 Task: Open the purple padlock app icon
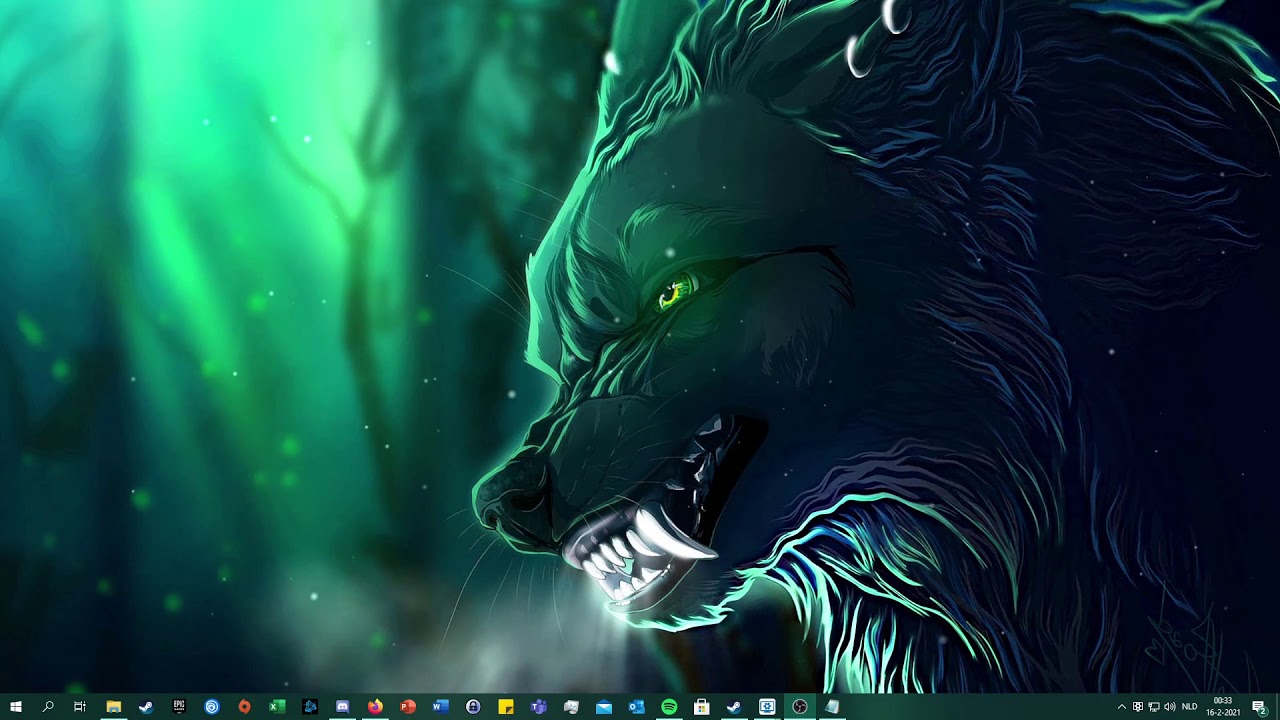click(x=473, y=707)
